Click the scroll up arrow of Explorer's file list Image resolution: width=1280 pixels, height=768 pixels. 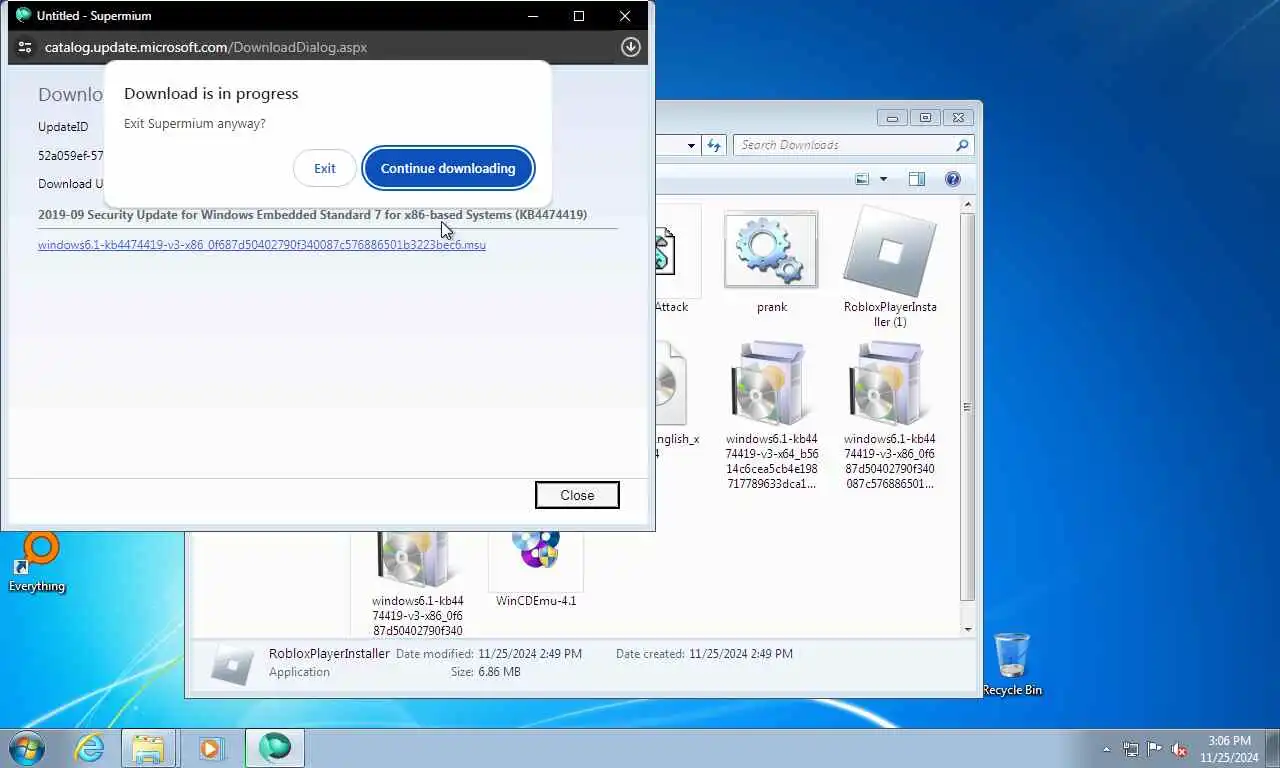pyautogui.click(x=967, y=205)
